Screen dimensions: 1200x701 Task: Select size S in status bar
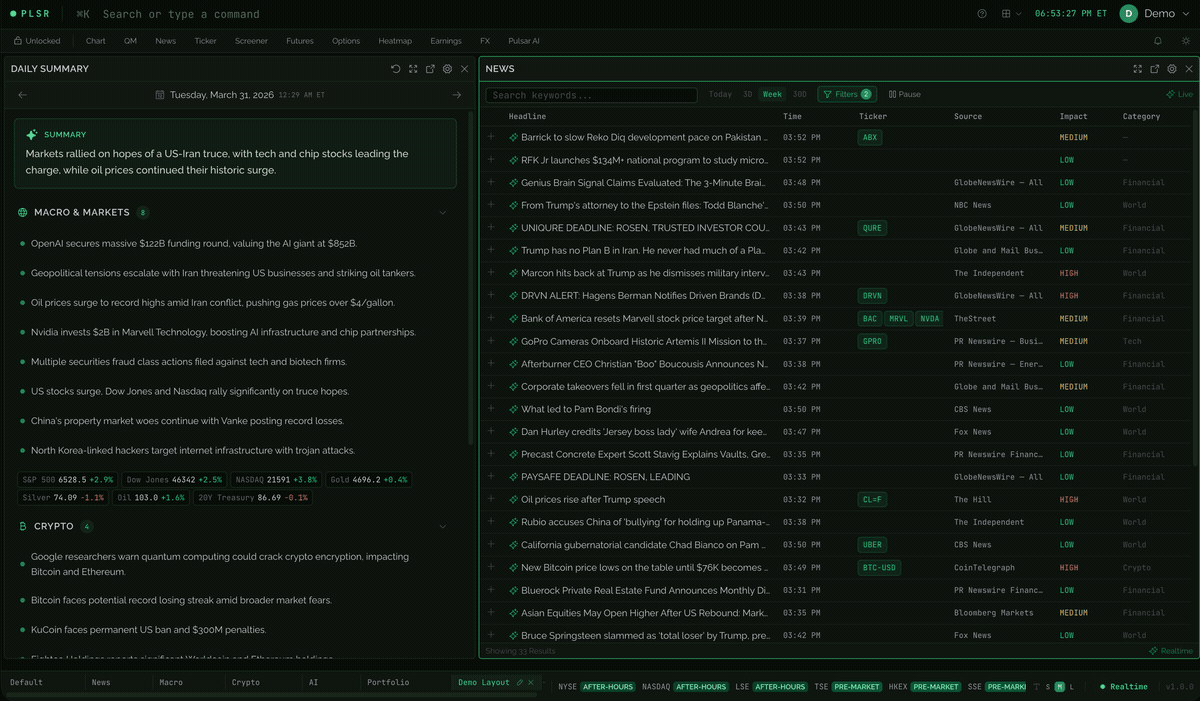coord(1048,687)
